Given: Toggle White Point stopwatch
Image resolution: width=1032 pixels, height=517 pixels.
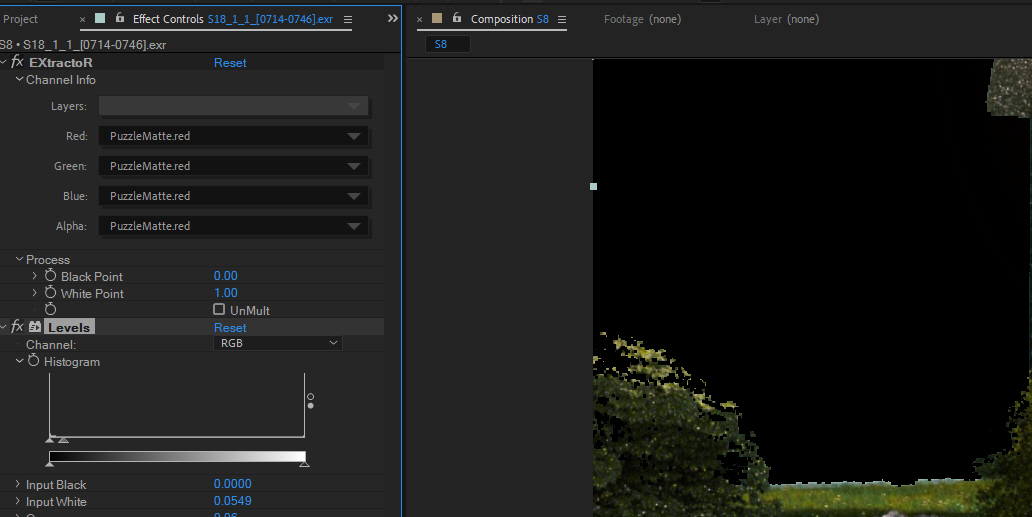Looking at the screenshot, I should pyautogui.click(x=51, y=293).
